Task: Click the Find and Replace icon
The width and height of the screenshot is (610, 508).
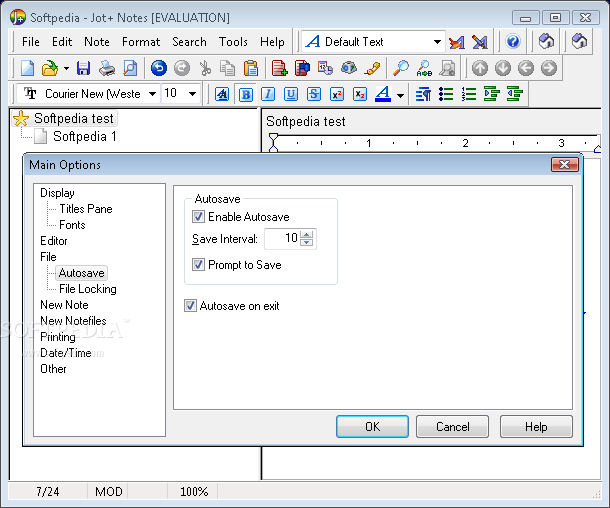Action: [x=424, y=68]
